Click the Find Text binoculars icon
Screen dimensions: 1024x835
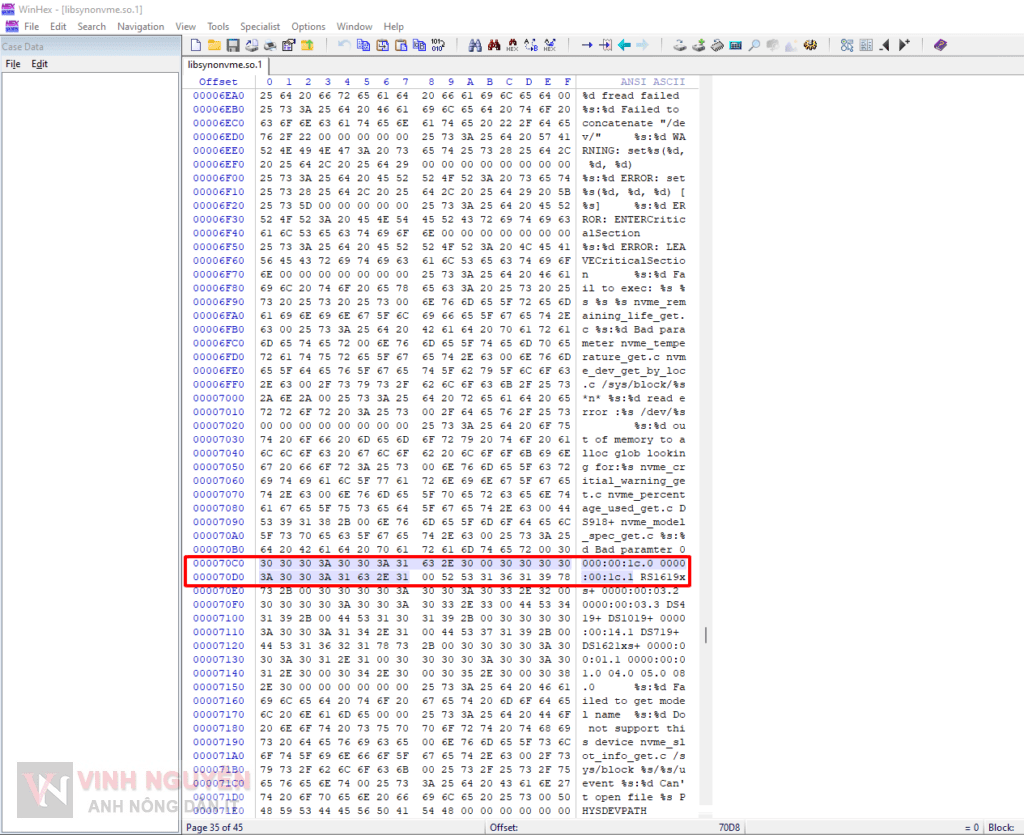click(x=475, y=45)
